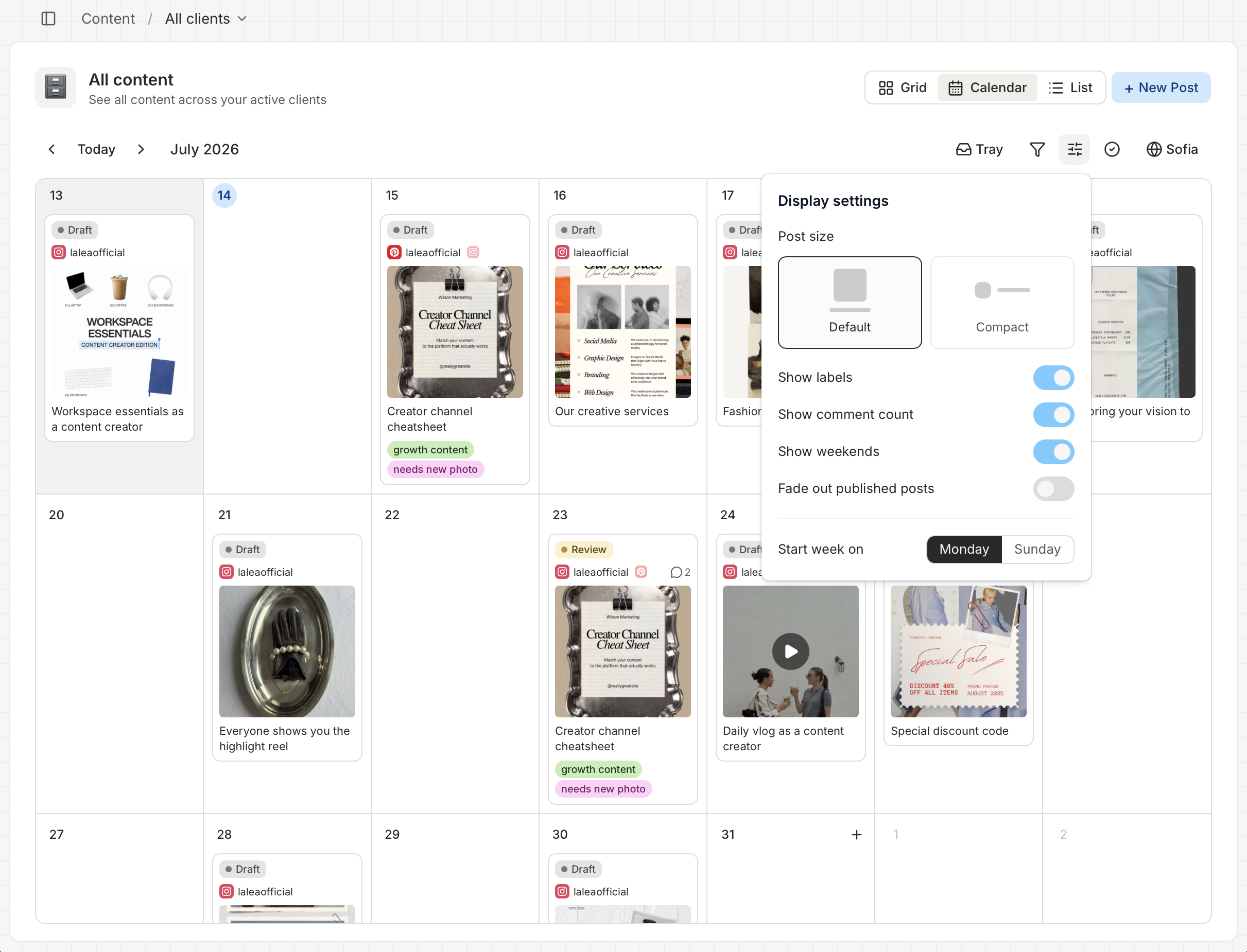Click Content breadcrumb link

[x=108, y=19]
